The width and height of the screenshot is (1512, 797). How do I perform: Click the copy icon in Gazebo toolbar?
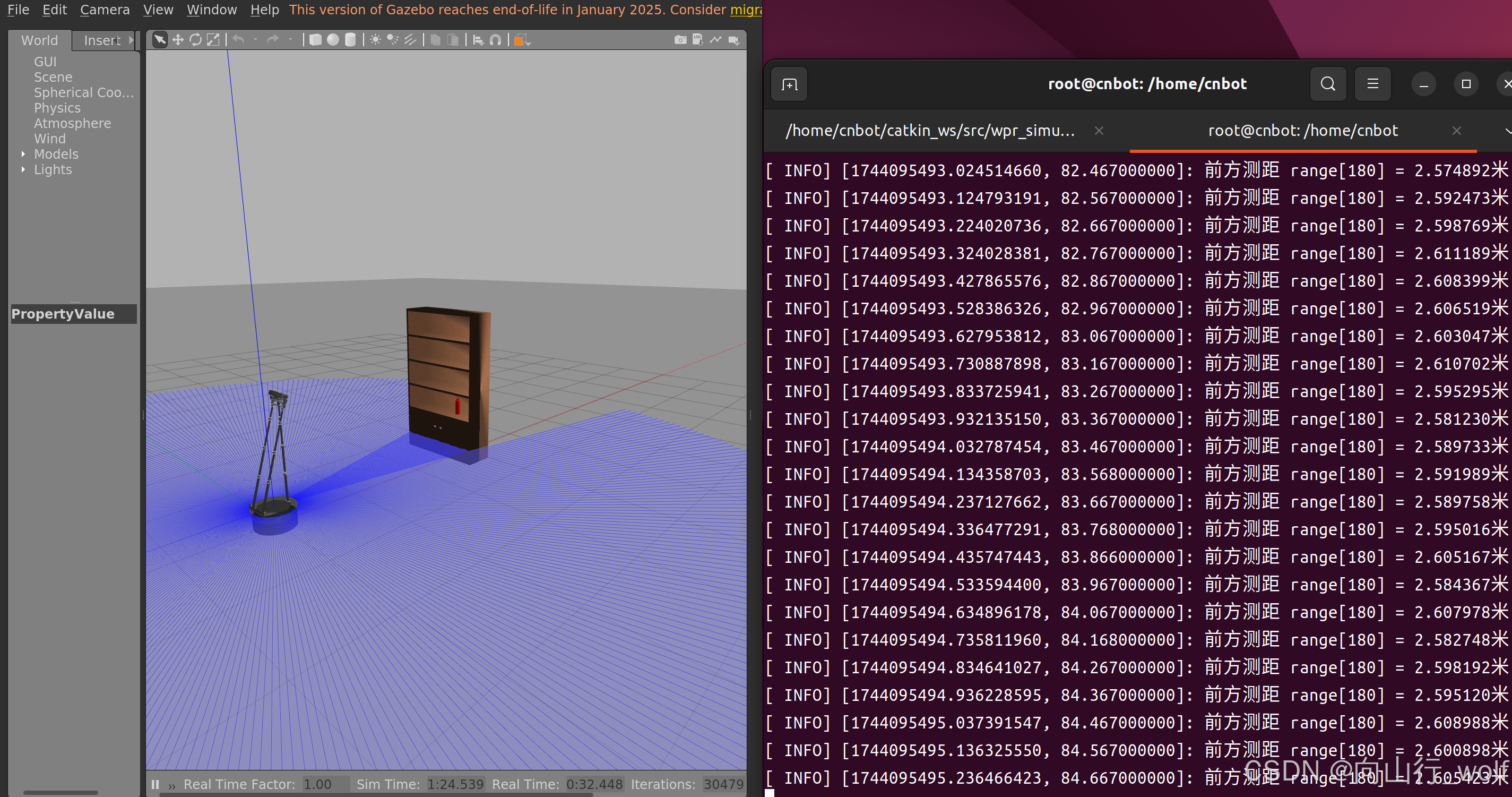[436, 40]
